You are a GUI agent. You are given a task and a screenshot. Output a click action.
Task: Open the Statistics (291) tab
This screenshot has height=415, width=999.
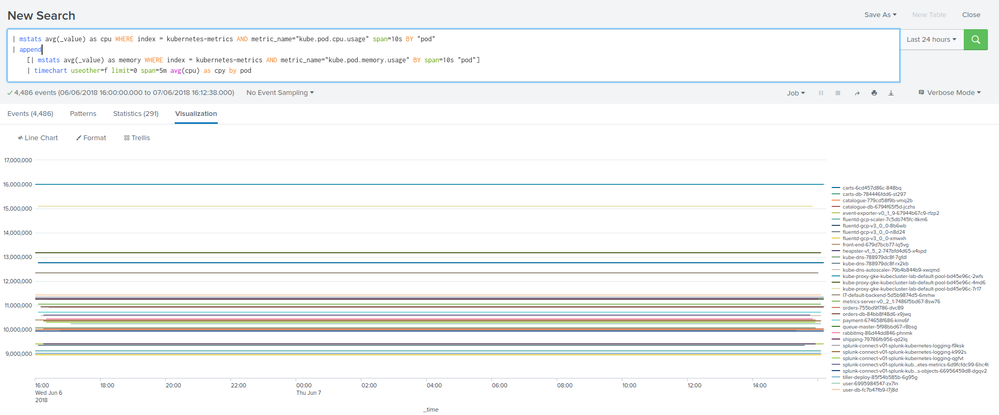pyautogui.click(x=136, y=113)
